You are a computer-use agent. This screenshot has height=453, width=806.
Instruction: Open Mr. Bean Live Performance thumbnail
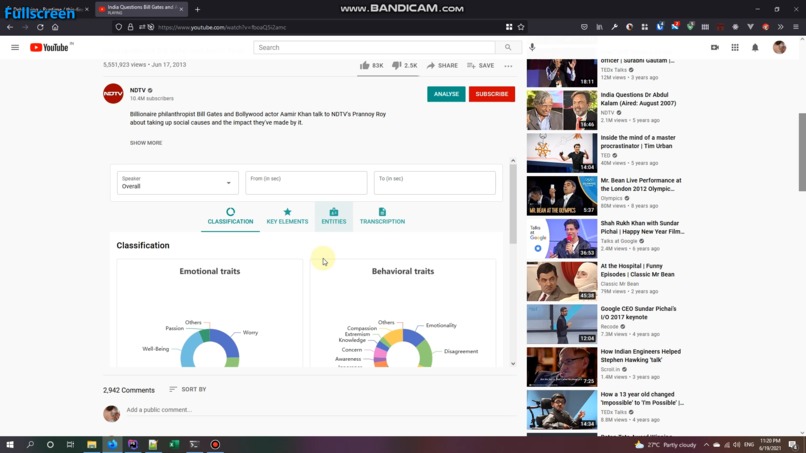coord(562,195)
